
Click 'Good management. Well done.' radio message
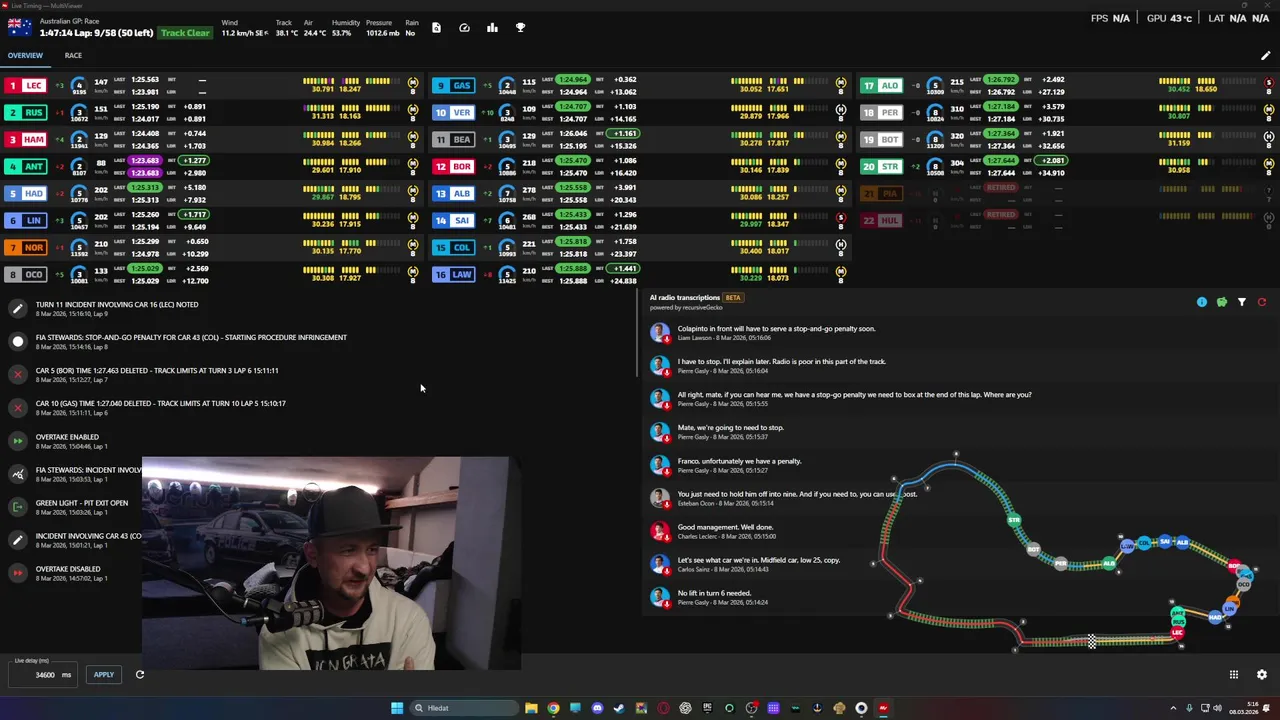click(x=725, y=527)
